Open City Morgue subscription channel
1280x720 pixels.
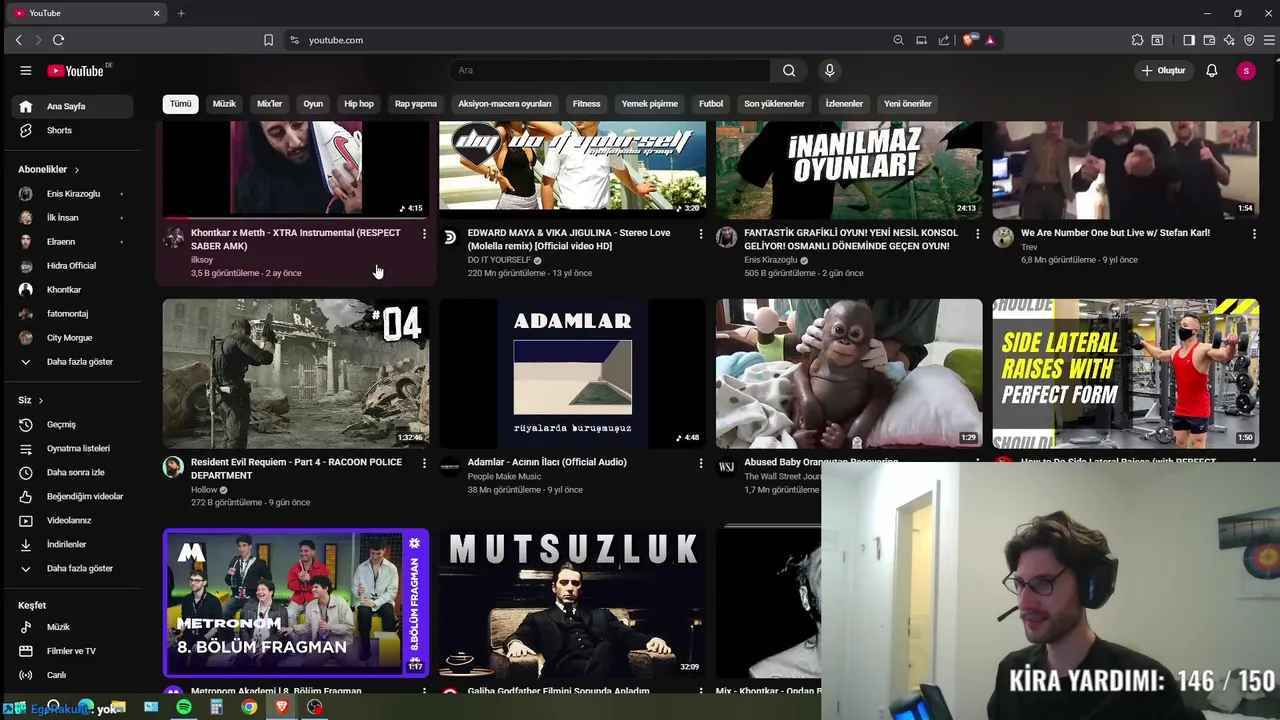pos(73,338)
